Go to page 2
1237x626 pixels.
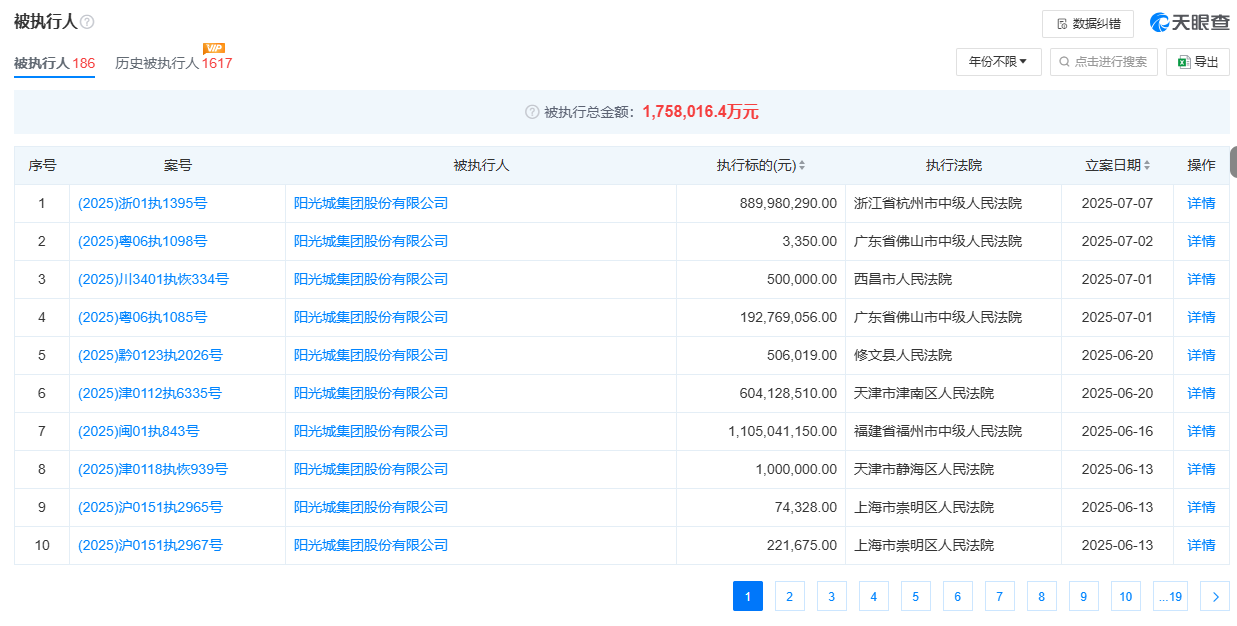[789, 597]
